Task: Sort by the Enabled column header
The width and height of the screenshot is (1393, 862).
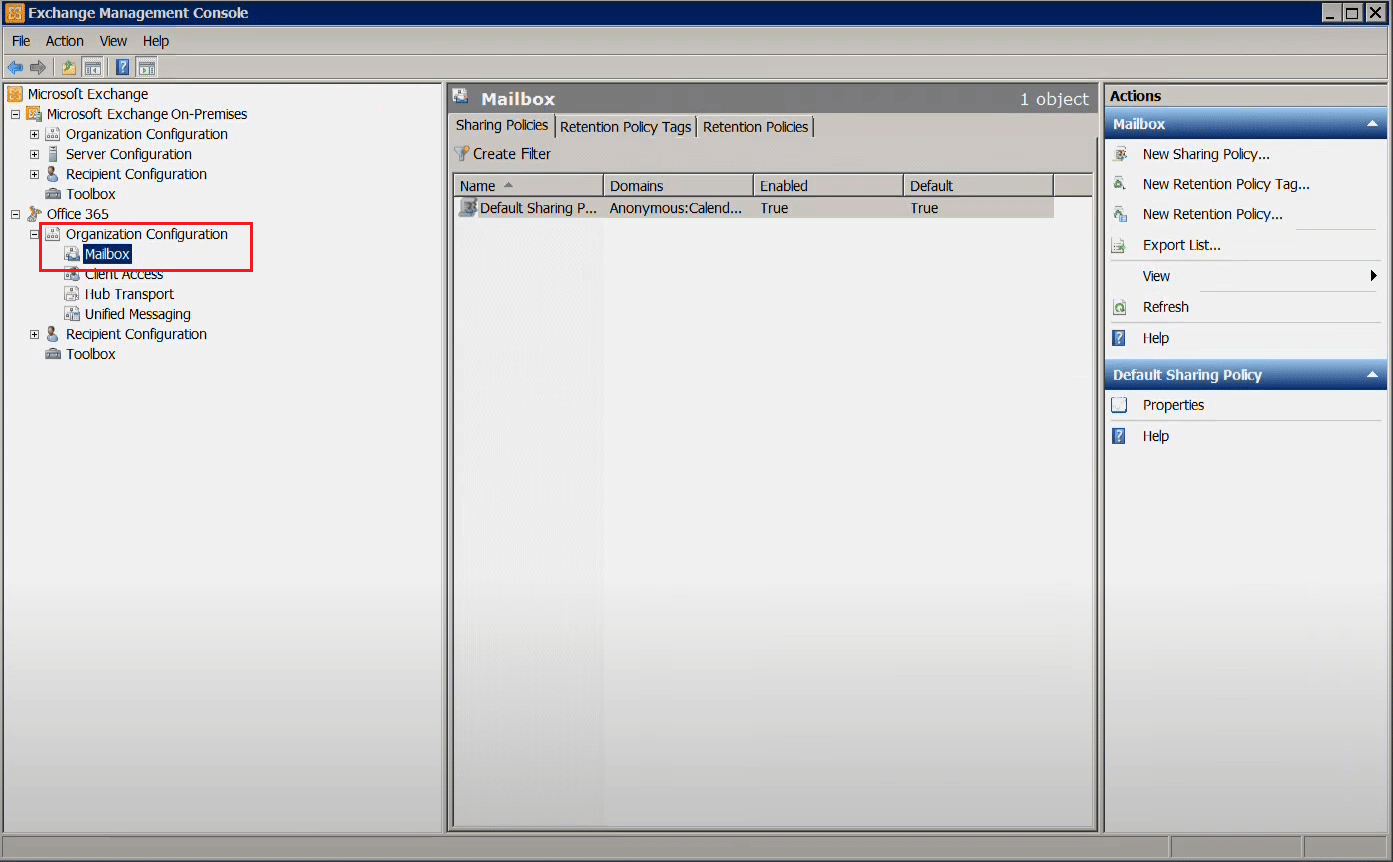Action: pos(829,186)
